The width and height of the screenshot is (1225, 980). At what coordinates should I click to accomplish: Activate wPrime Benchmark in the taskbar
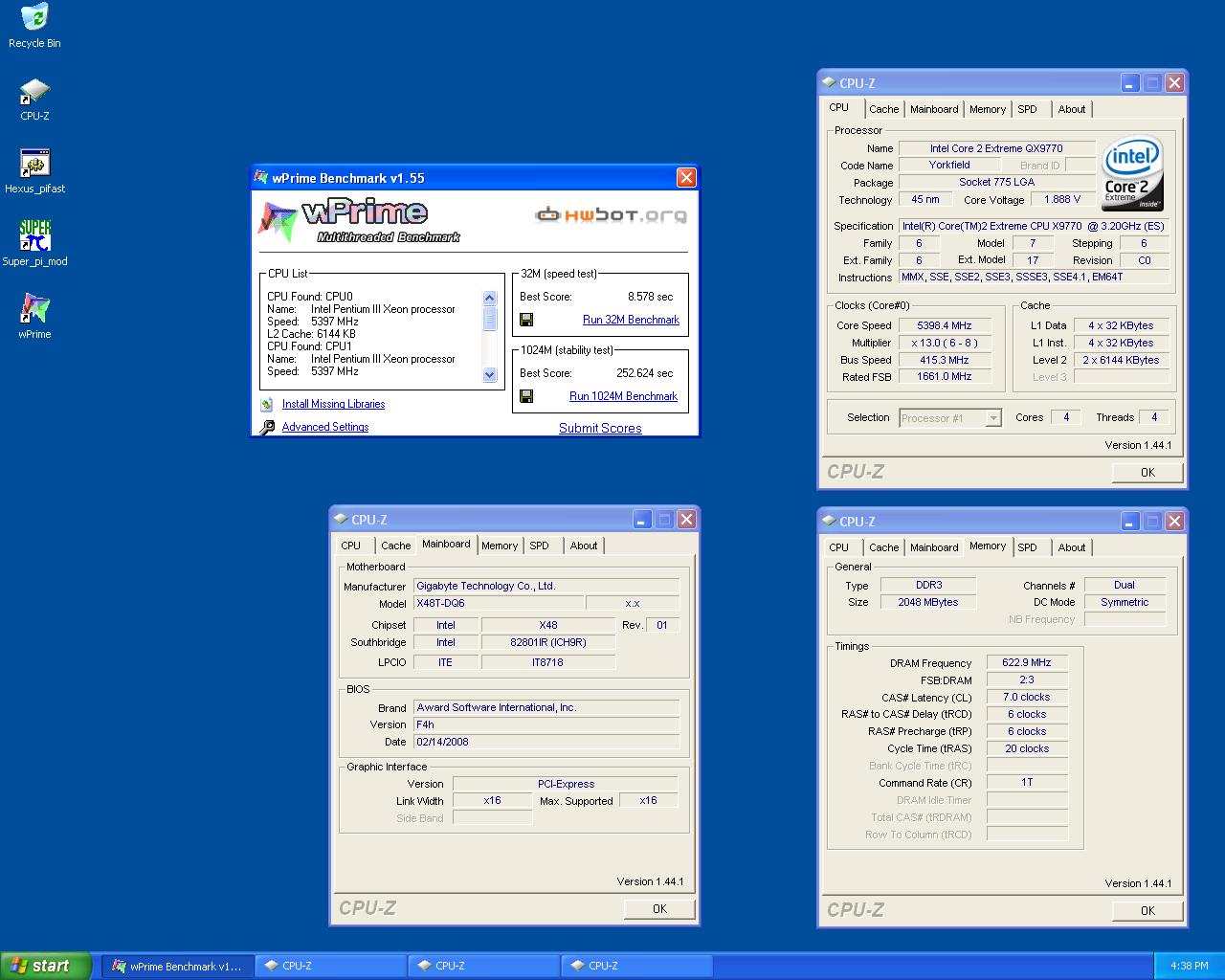pyautogui.click(x=178, y=967)
